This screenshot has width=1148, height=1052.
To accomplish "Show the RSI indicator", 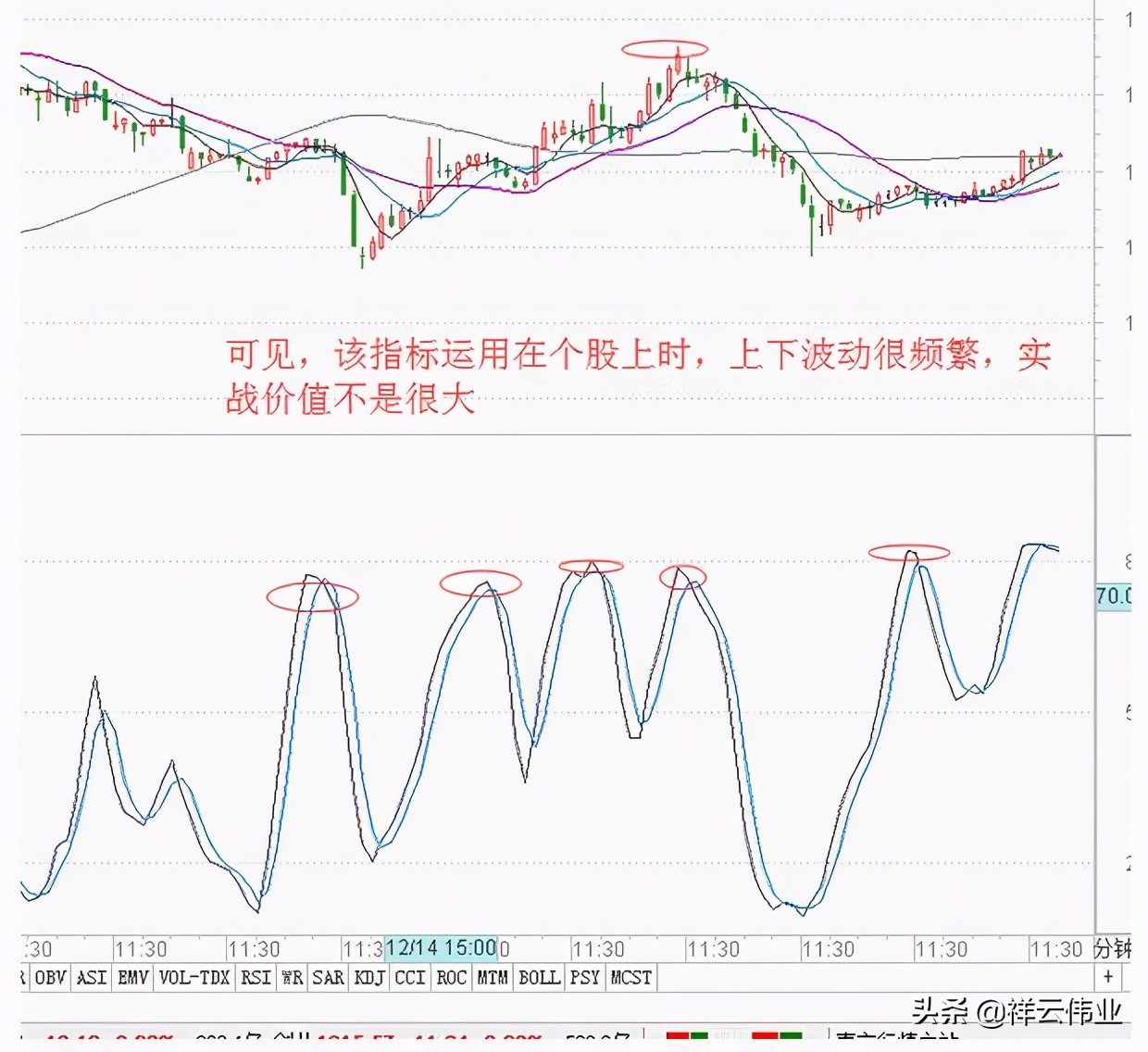I will [256, 977].
